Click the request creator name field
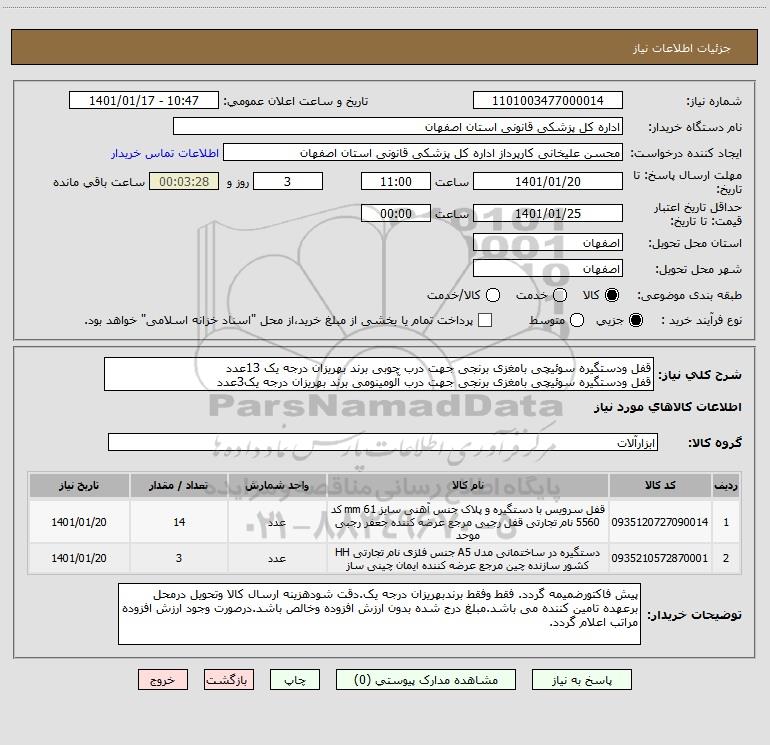The width and height of the screenshot is (770, 745). [x=423, y=152]
